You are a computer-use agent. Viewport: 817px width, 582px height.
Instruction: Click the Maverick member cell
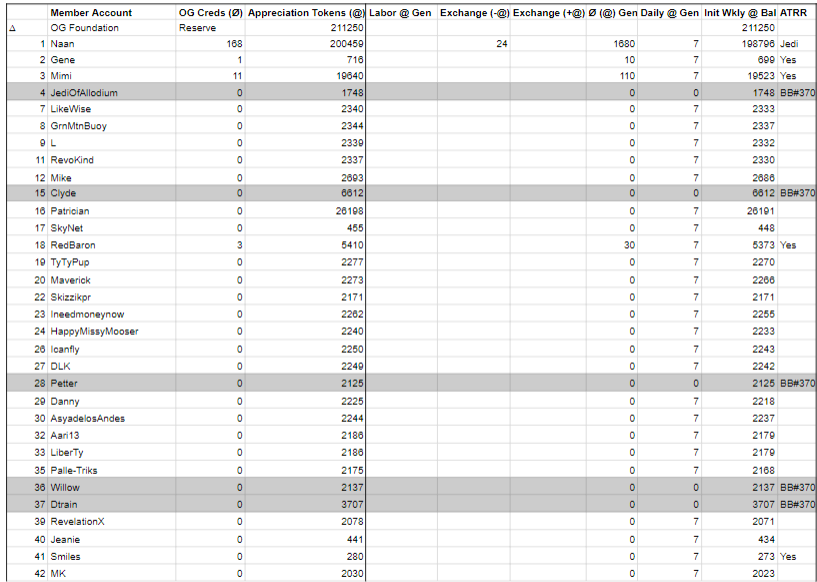click(112, 280)
